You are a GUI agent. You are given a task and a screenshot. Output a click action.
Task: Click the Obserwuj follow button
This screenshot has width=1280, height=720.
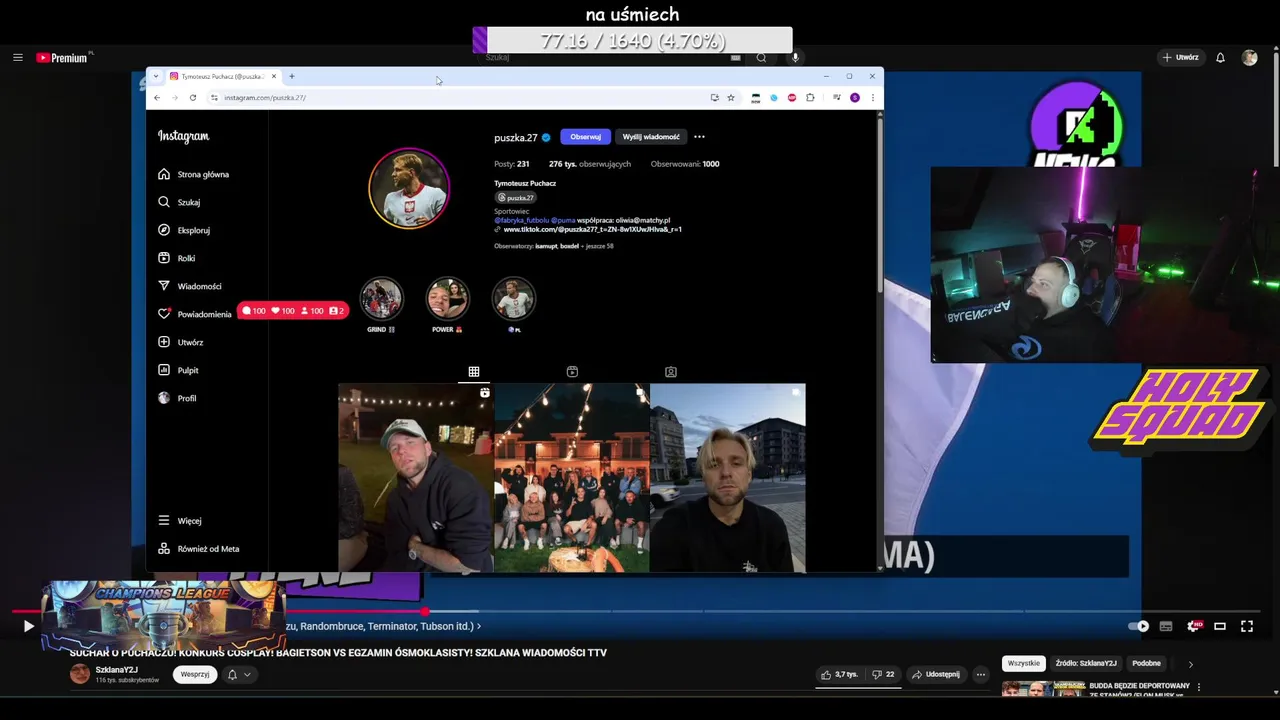click(585, 137)
